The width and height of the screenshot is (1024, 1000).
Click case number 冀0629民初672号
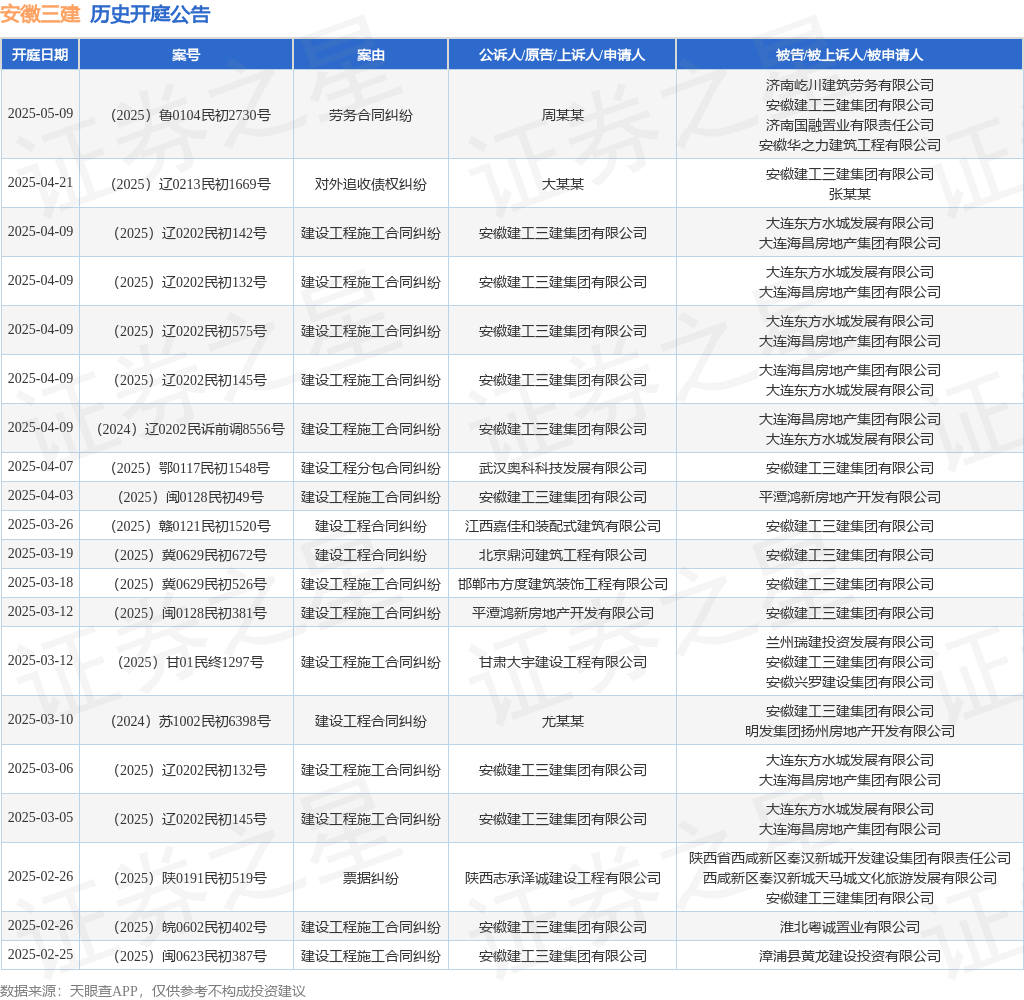pyautogui.click(x=190, y=555)
